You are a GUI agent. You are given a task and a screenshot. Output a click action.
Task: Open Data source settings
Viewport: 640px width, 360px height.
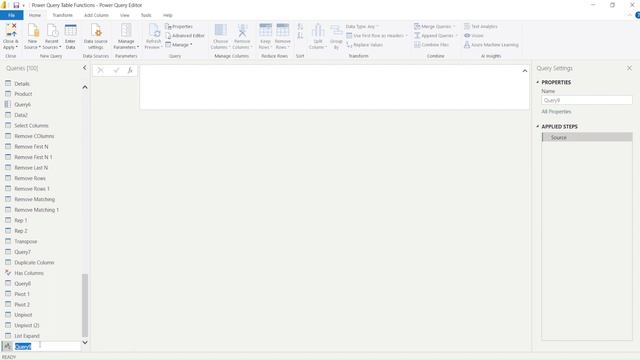pos(96,36)
